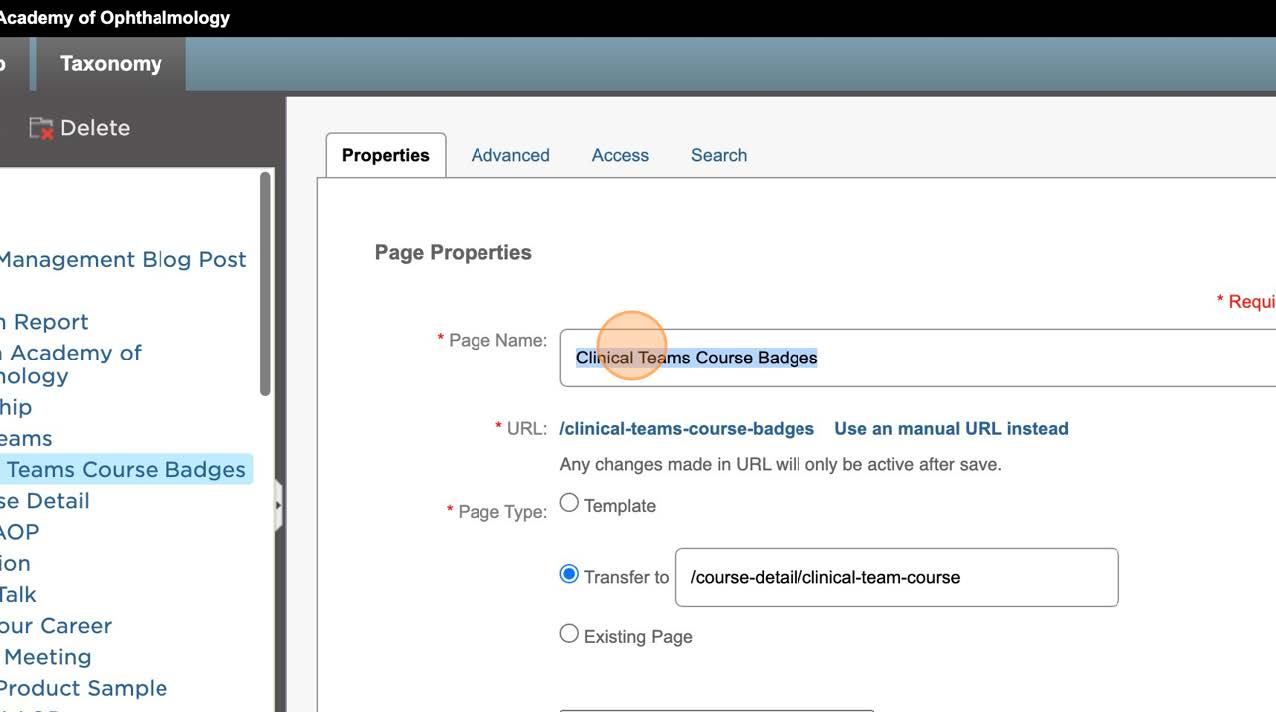The image size is (1276, 712).
Task: Click the /clinical-teams-course-badges URL link
Action: [x=687, y=428]
